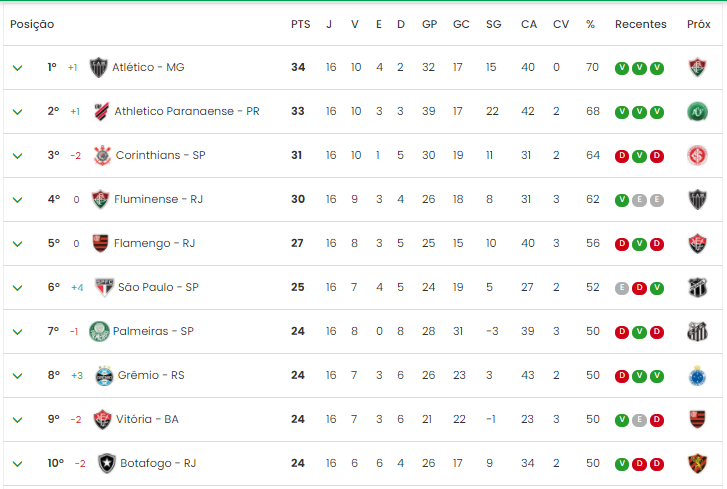Sort table by PTS column header

point(300,24)
